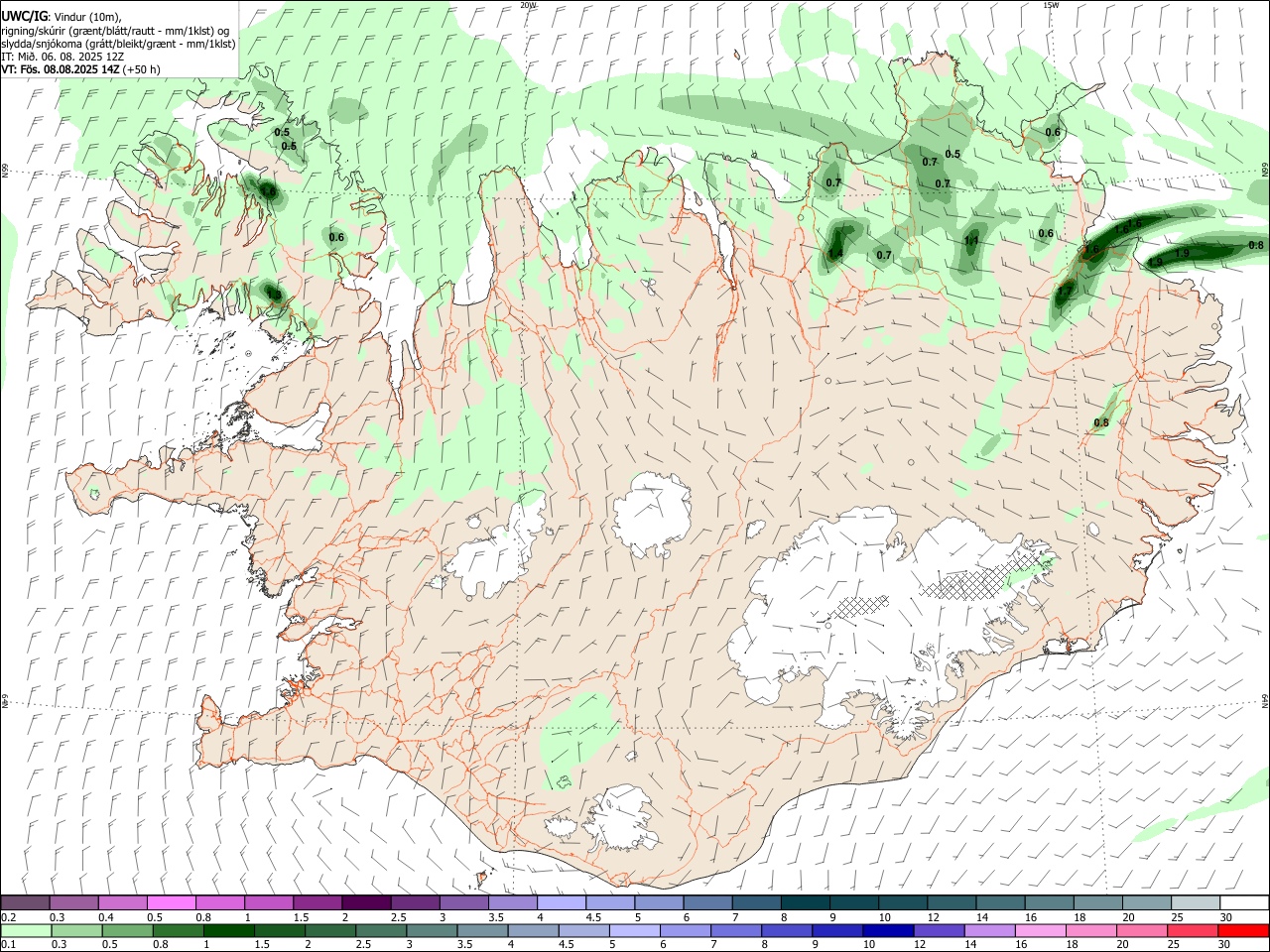The width and height of the screenshot is (1270, 952).
Task: Pick the pink swatch above rain label 18
Action: (1090, 930)
